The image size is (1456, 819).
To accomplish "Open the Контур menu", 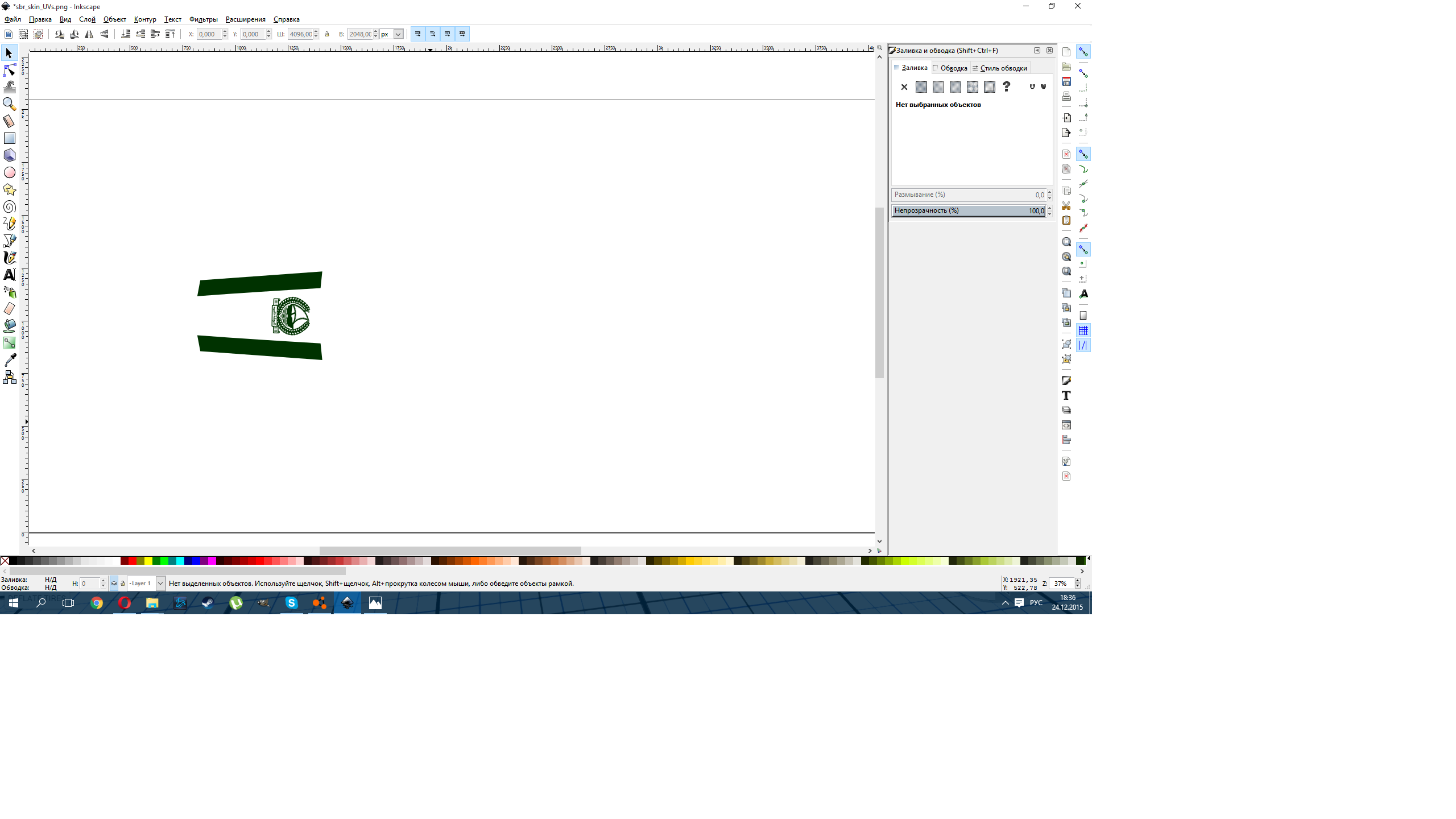I will [x=145, y=19].
